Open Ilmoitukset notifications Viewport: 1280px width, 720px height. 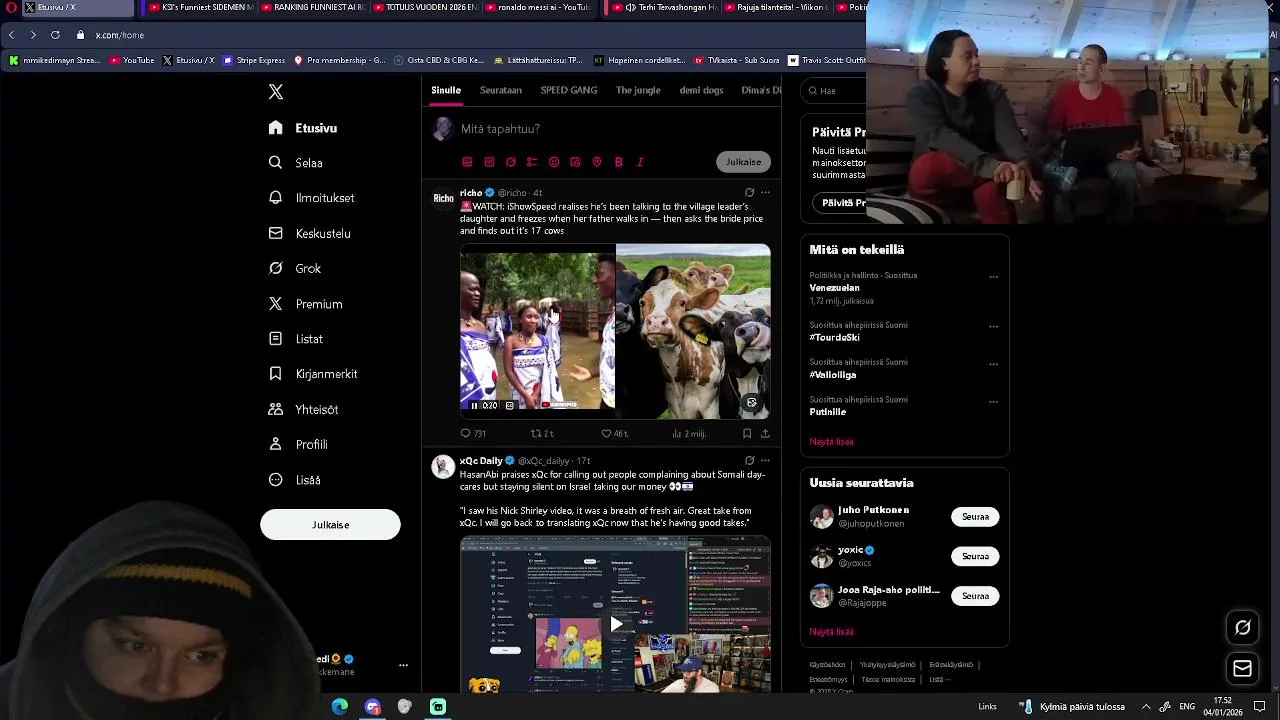point(312,198)
